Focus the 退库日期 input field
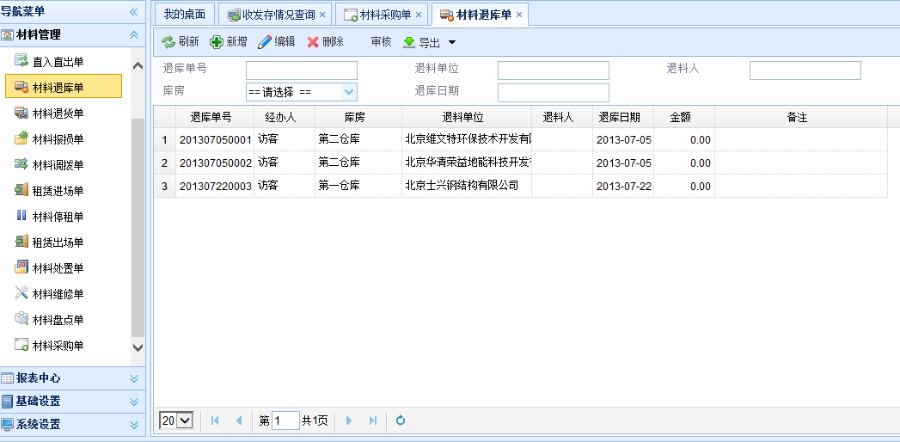The width and height of the screenshot is (900, 442). click(553, 92)
